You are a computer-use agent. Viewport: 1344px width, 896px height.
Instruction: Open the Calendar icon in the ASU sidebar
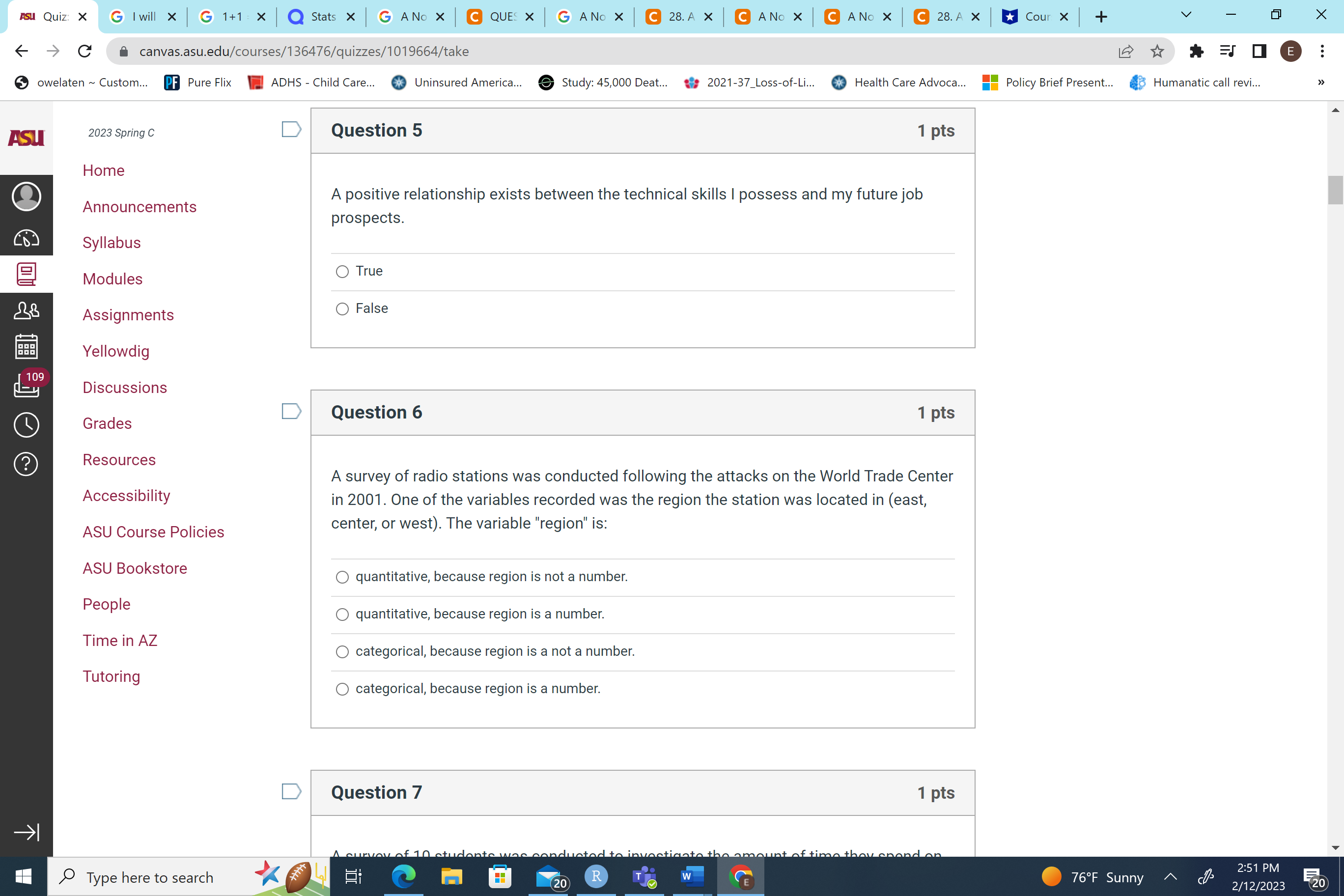coord(27,346)
